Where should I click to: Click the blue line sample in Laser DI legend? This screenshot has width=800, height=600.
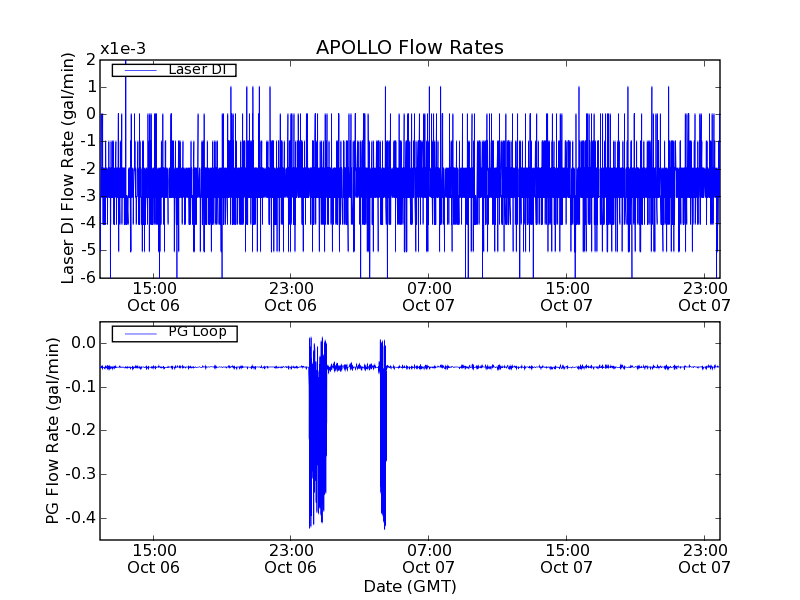point(141,70)
